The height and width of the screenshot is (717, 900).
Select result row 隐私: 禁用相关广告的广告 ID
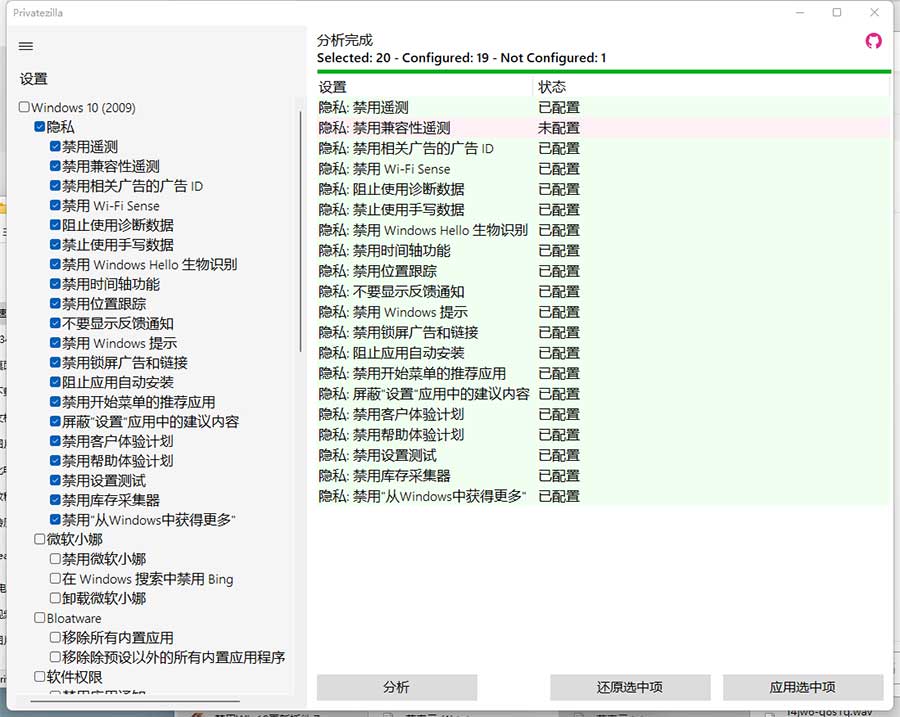pyautogui.click(x=603, y=149)
